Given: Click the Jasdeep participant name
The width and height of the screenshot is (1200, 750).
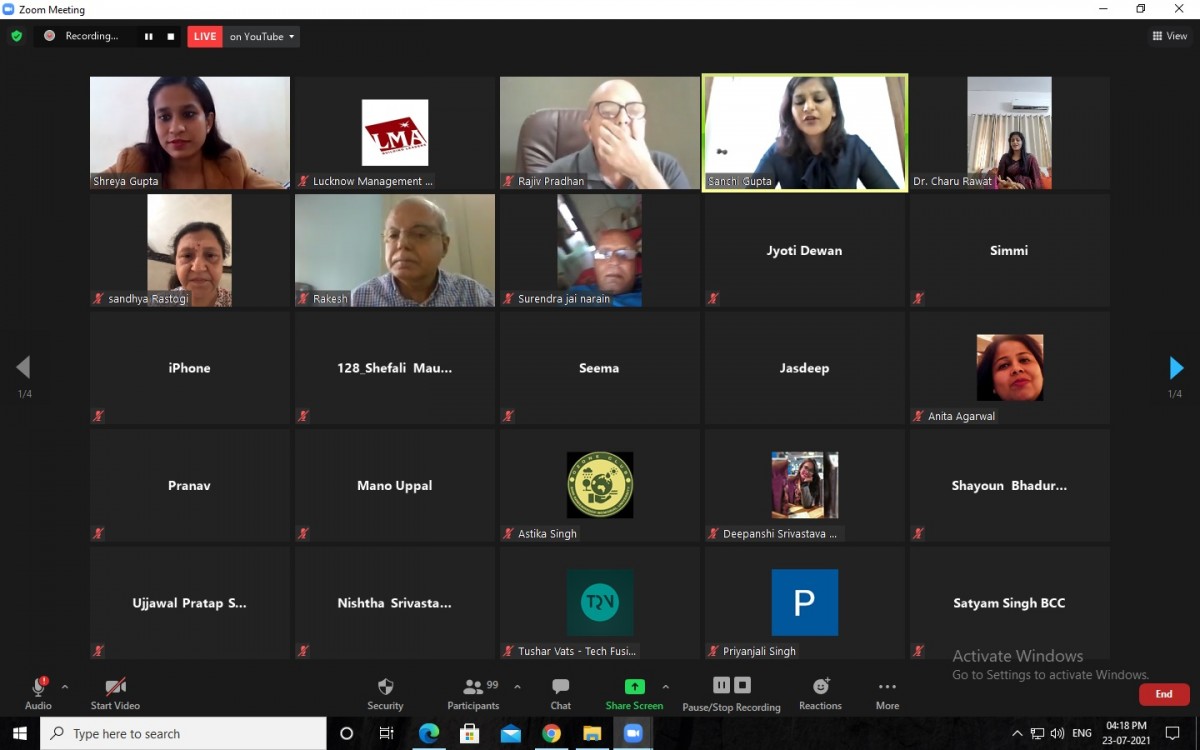Looking at the screenshot, I should [804, 368].
